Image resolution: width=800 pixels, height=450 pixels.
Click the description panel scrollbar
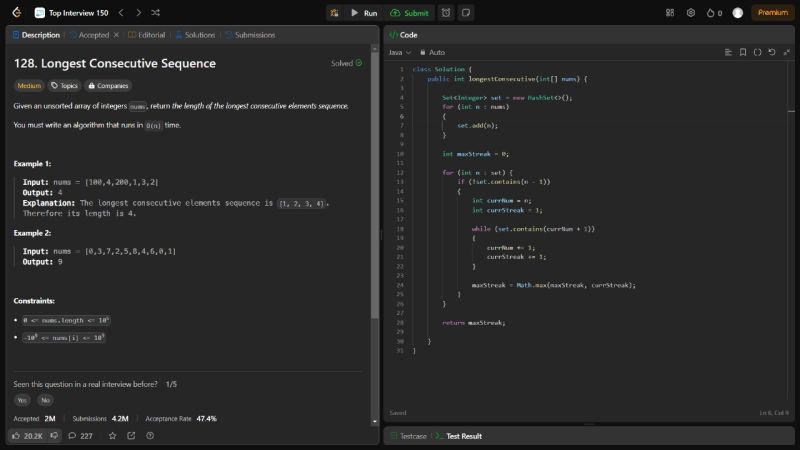[375, 186]
